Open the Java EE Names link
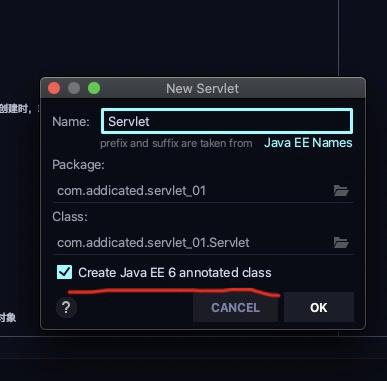Image resolution: width=387 pixels, height=381 pixels. [308, 143]
